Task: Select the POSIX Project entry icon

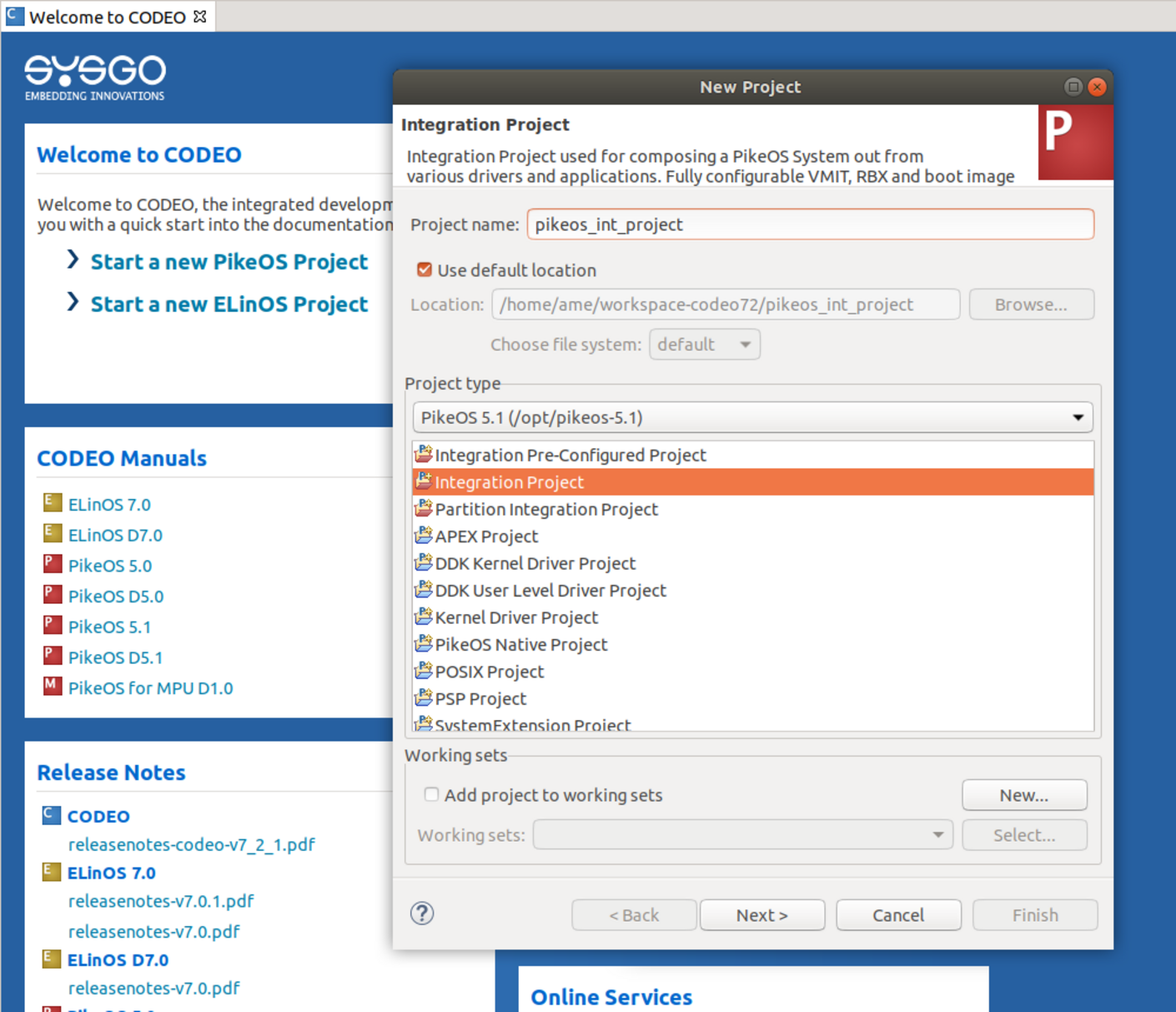Action: coord(423,671)
